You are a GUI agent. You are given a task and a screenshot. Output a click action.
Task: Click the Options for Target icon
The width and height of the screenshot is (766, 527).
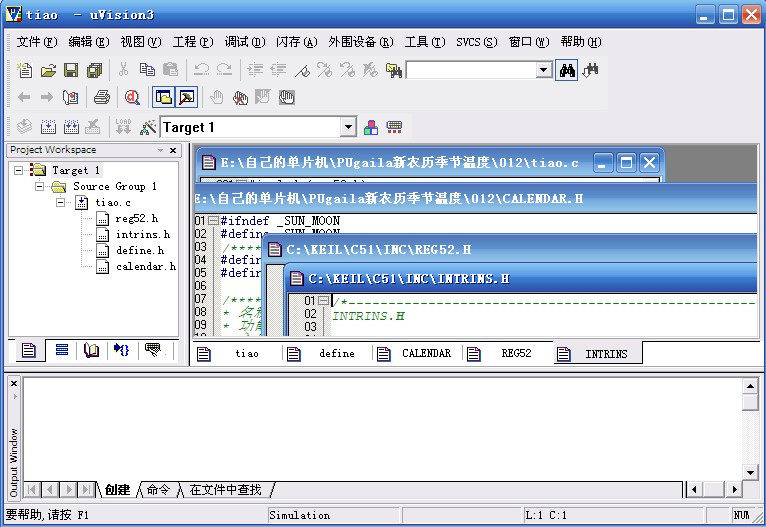(148, 127)
